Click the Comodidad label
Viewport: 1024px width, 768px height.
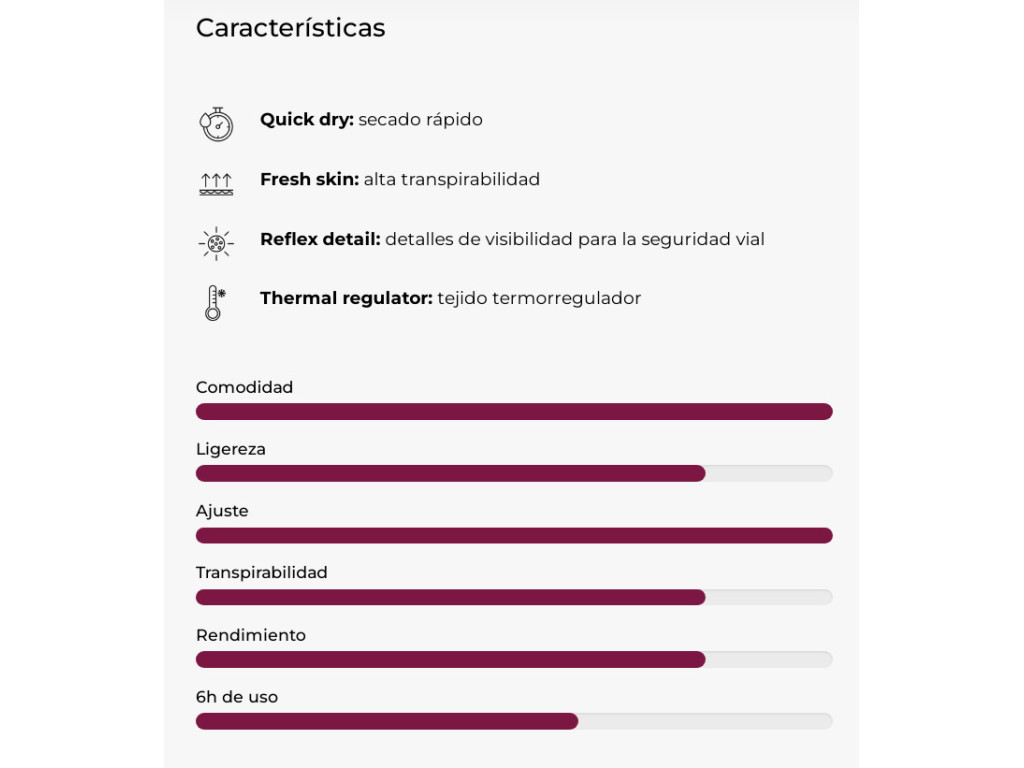pyautogui.click(x=244, y=387)
